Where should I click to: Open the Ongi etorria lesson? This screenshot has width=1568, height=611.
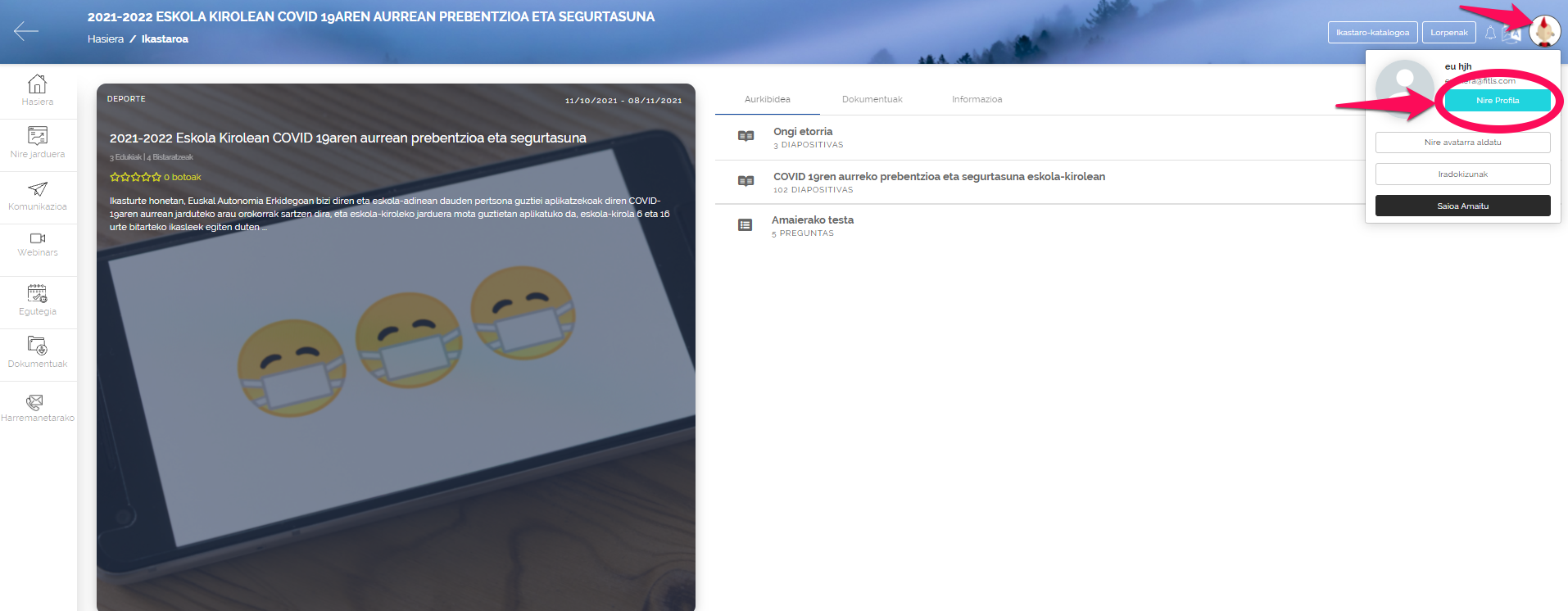(x=802, y=132)
